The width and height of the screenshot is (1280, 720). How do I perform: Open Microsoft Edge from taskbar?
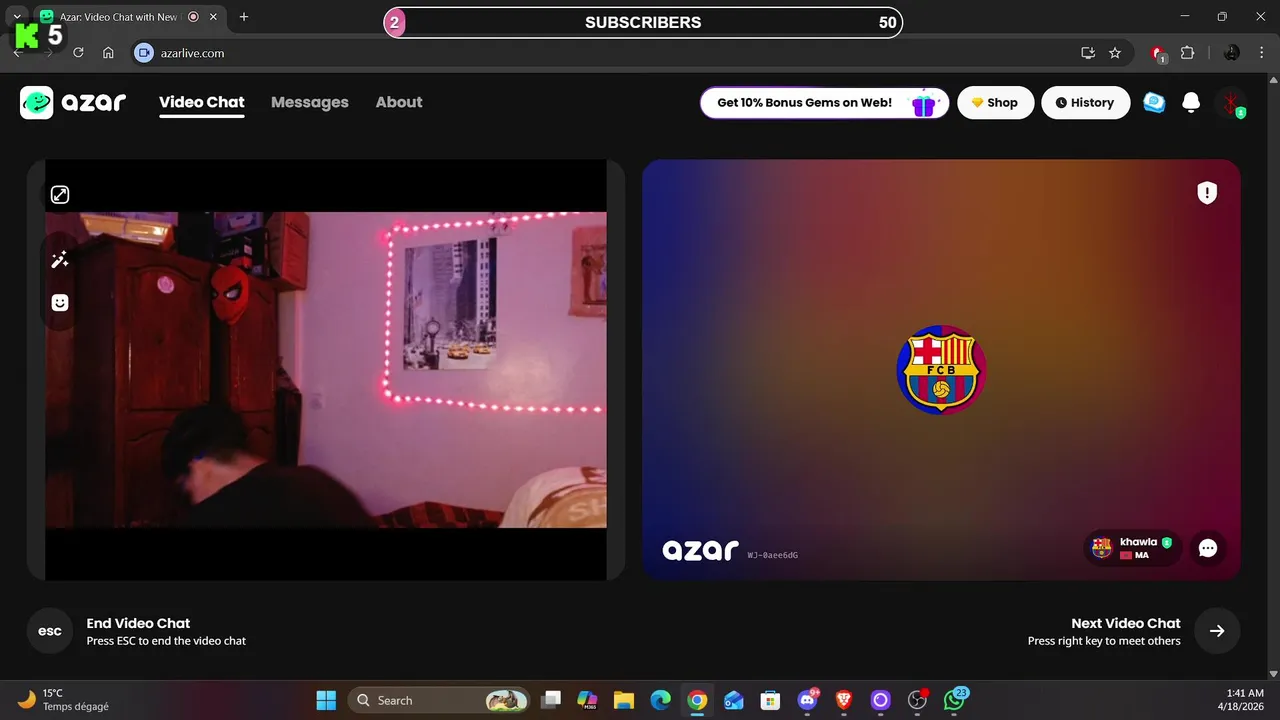(x=661, y=700)
